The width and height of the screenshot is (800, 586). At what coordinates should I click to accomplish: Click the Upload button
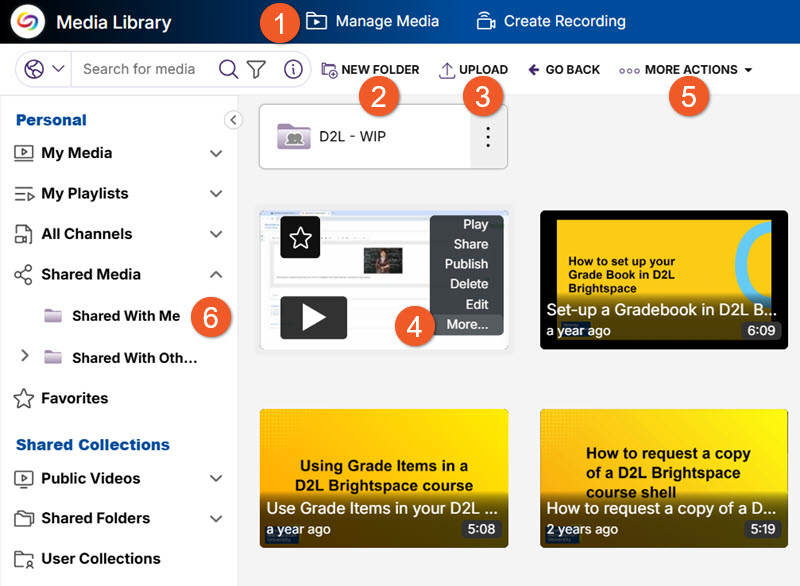coord(473,70)
